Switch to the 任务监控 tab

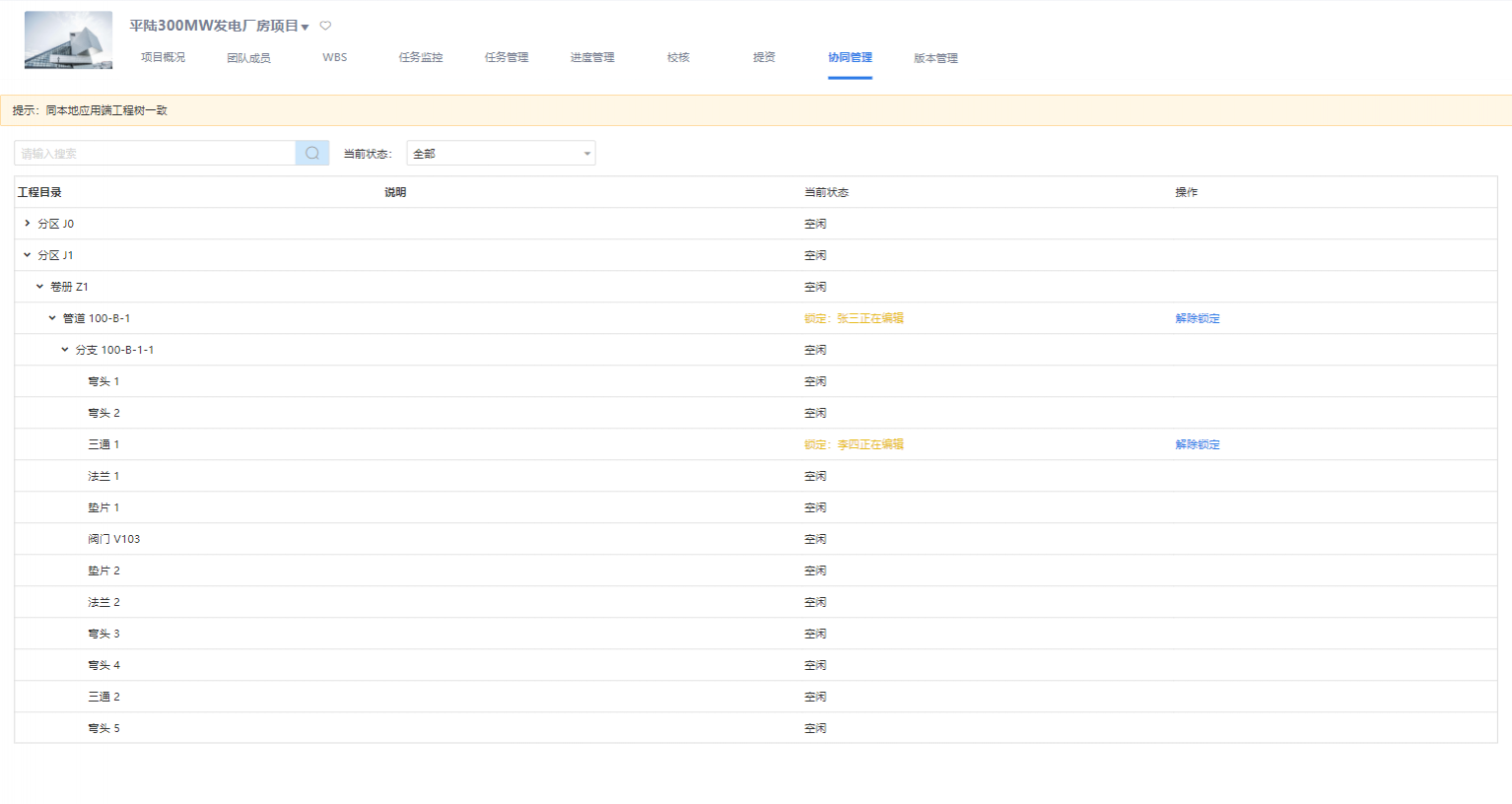tap(421, 57)
